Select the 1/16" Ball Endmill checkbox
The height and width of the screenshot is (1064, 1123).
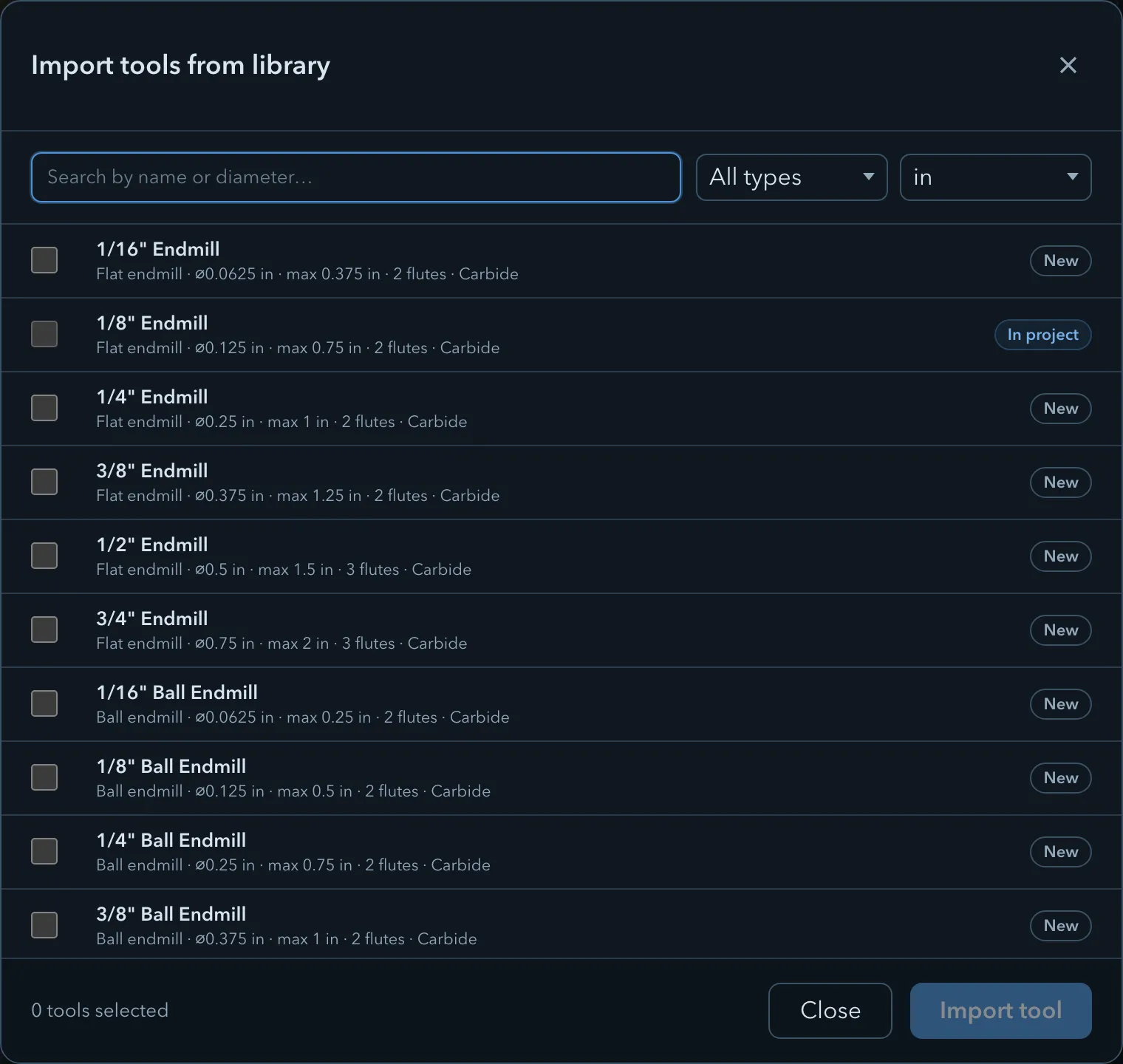point(44,703)
